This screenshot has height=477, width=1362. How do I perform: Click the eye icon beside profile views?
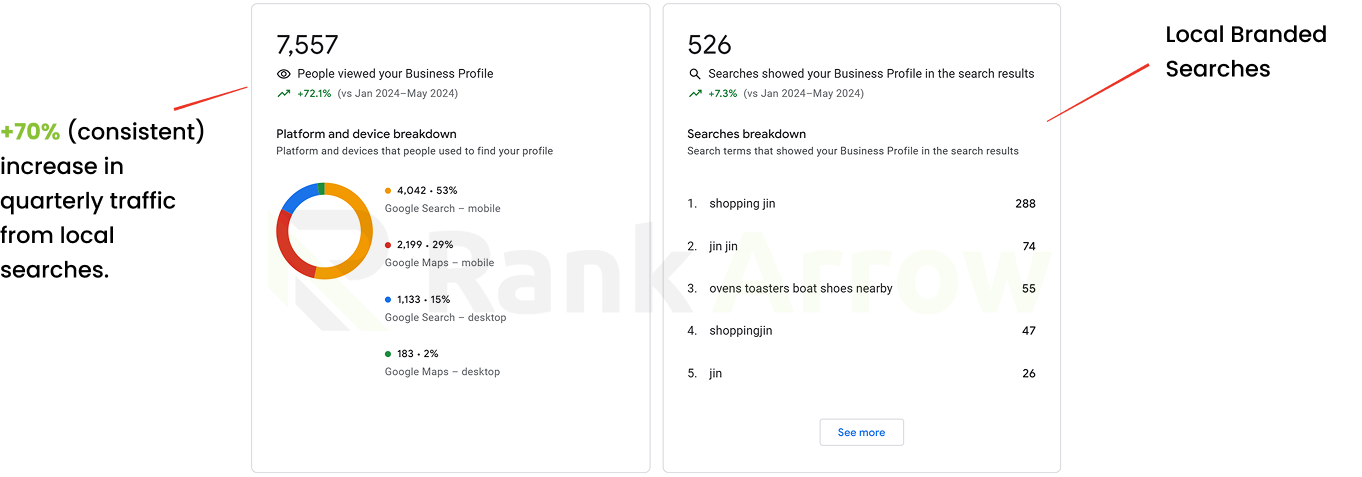284,74
